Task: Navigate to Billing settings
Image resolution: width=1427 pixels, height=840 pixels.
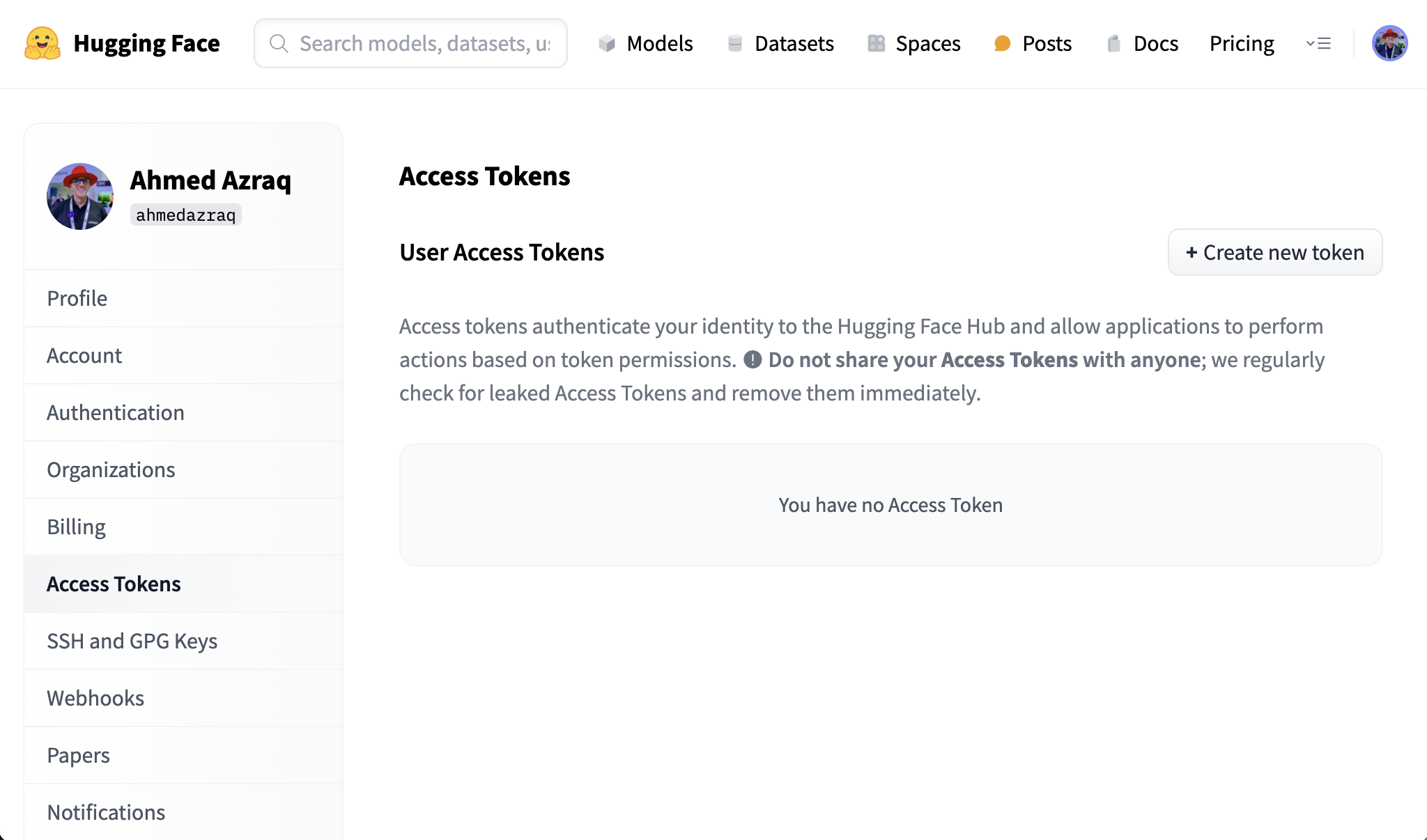Action: (x=76, y=527)
